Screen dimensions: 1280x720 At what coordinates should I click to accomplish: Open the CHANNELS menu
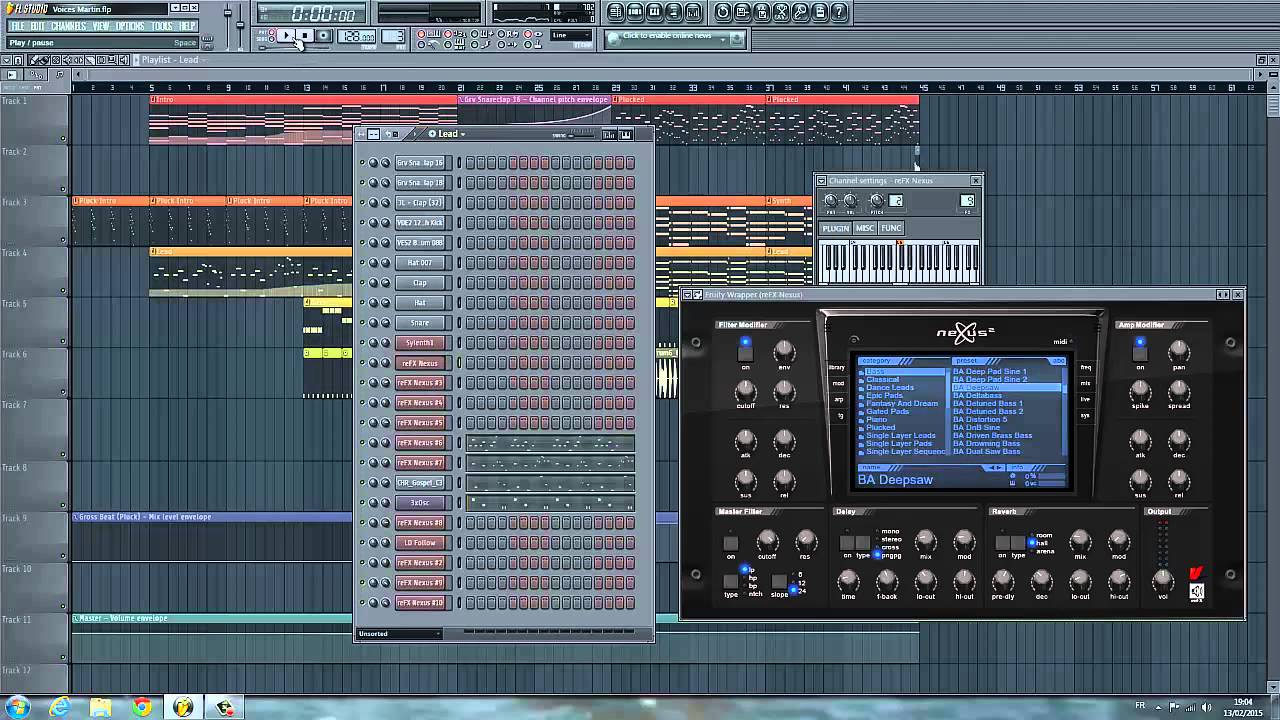[x=69, y=26]
